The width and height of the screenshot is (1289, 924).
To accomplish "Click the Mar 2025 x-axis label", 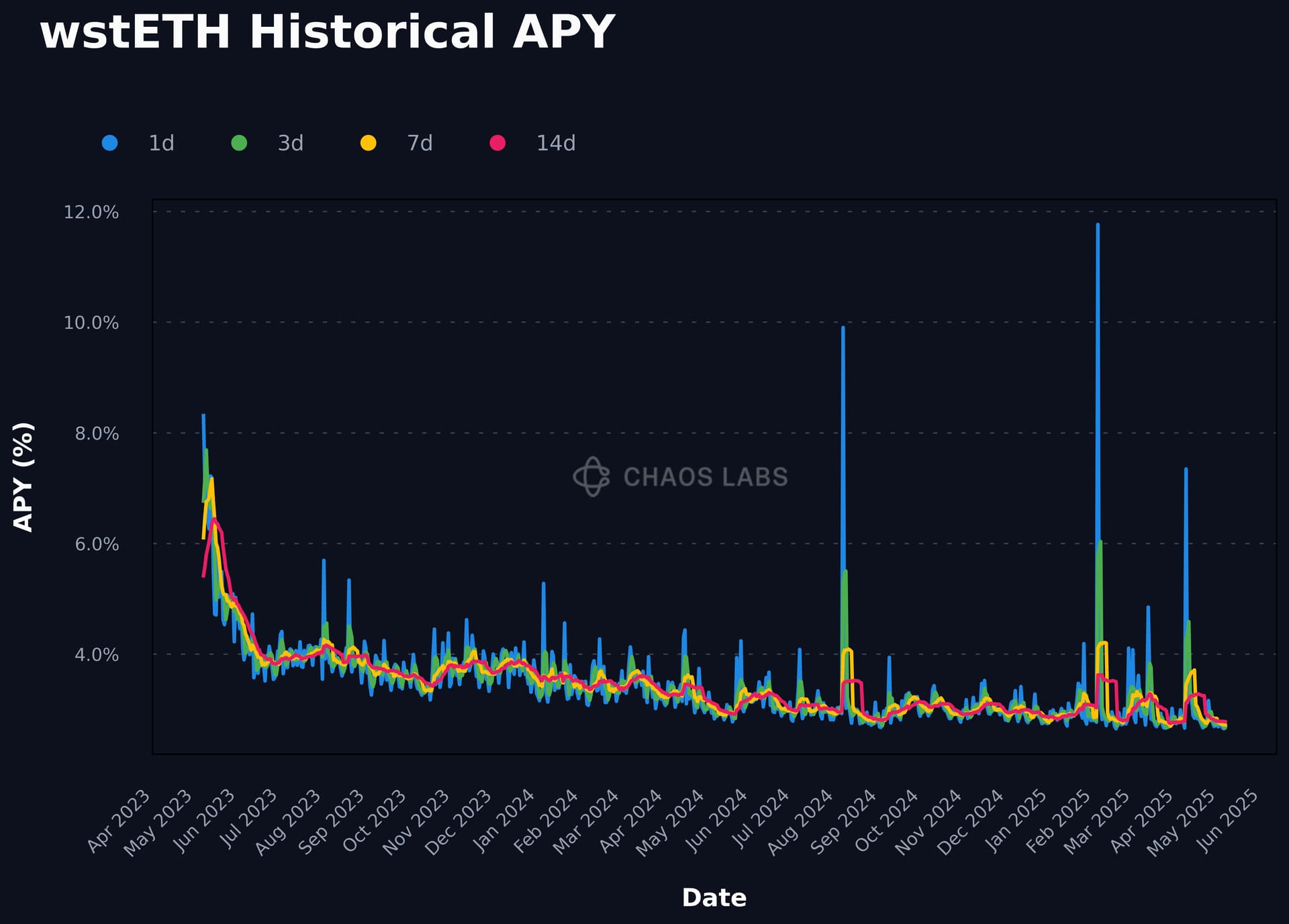I will (x=1098, y=822).
